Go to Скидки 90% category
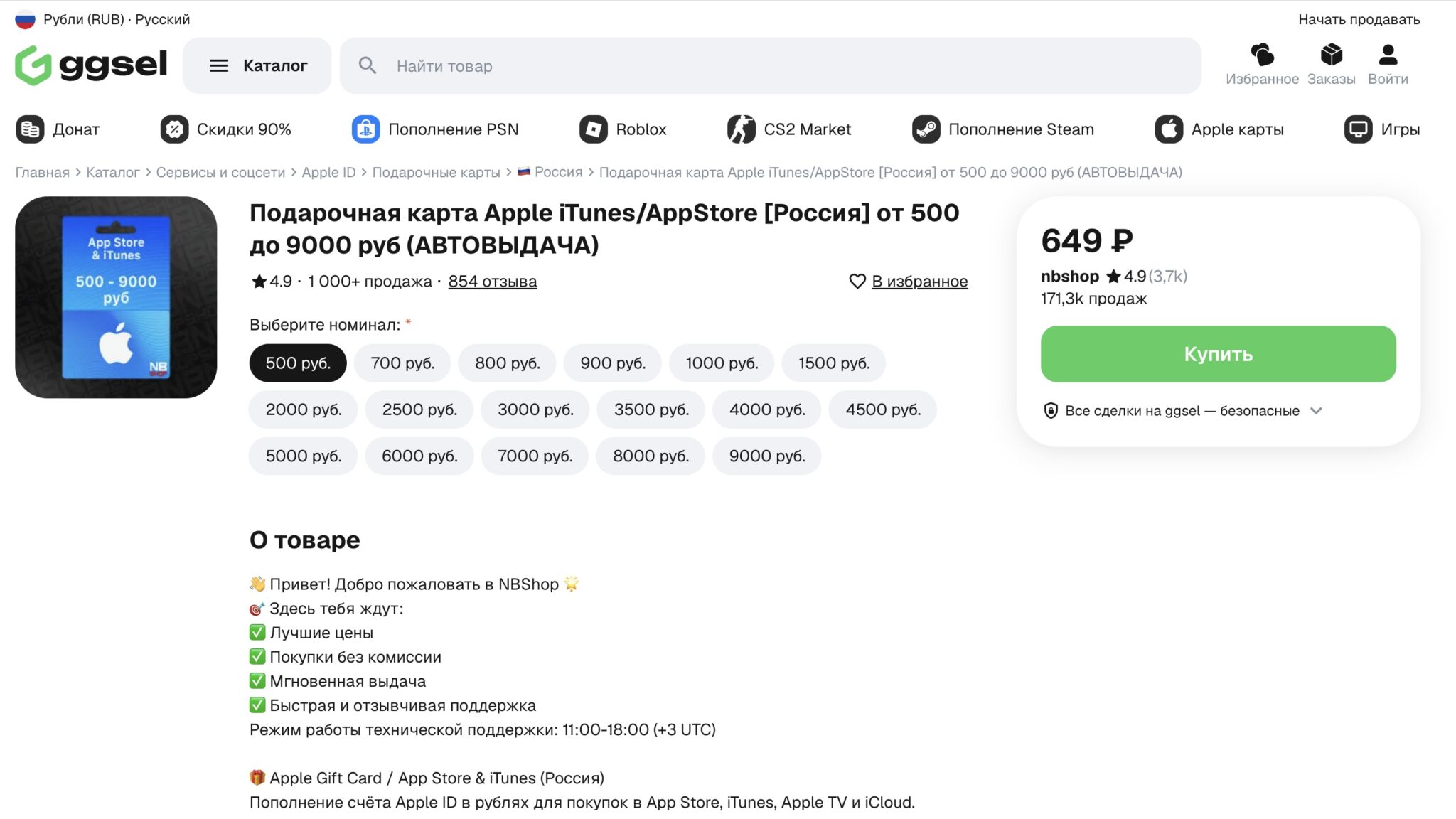This screenshot has width=1456, height=819. (226, 129)
